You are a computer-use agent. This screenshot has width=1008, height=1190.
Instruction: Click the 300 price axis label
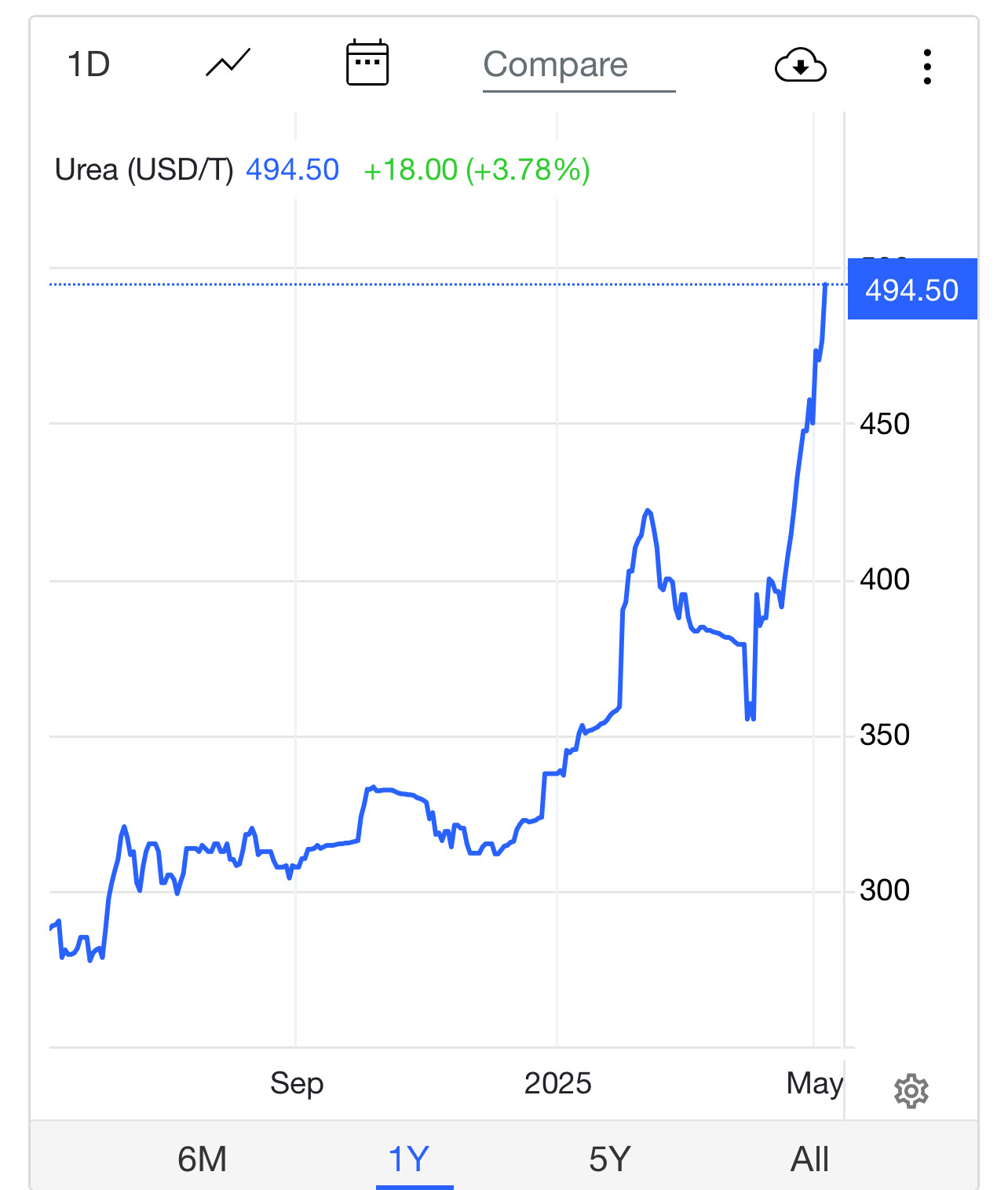click(885, 890)
